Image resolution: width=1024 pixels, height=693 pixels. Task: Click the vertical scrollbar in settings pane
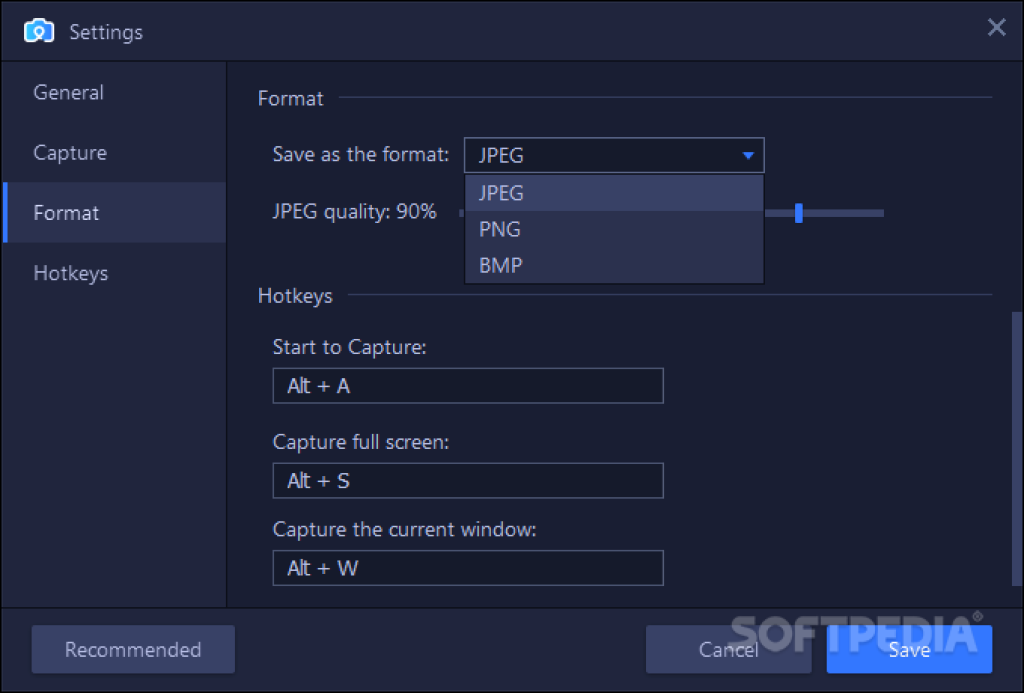1016,449
